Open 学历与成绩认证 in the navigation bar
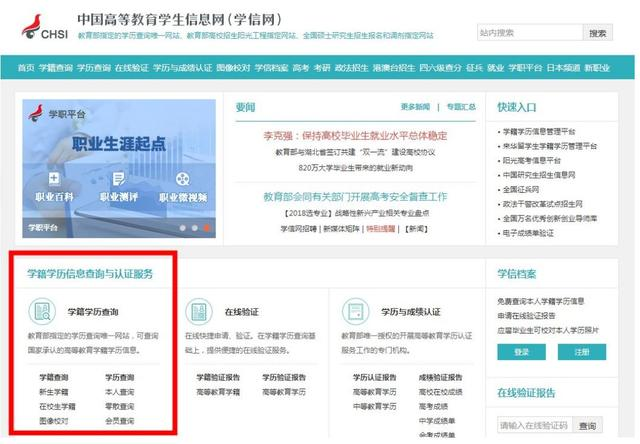This screenshot has width=640, height=444. click(x=182, y=68)
